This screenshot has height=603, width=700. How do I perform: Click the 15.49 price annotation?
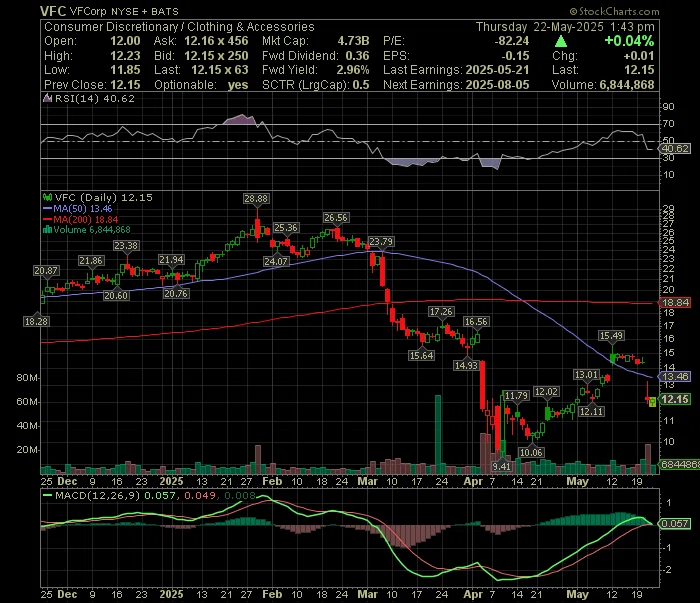click(612, 336)
